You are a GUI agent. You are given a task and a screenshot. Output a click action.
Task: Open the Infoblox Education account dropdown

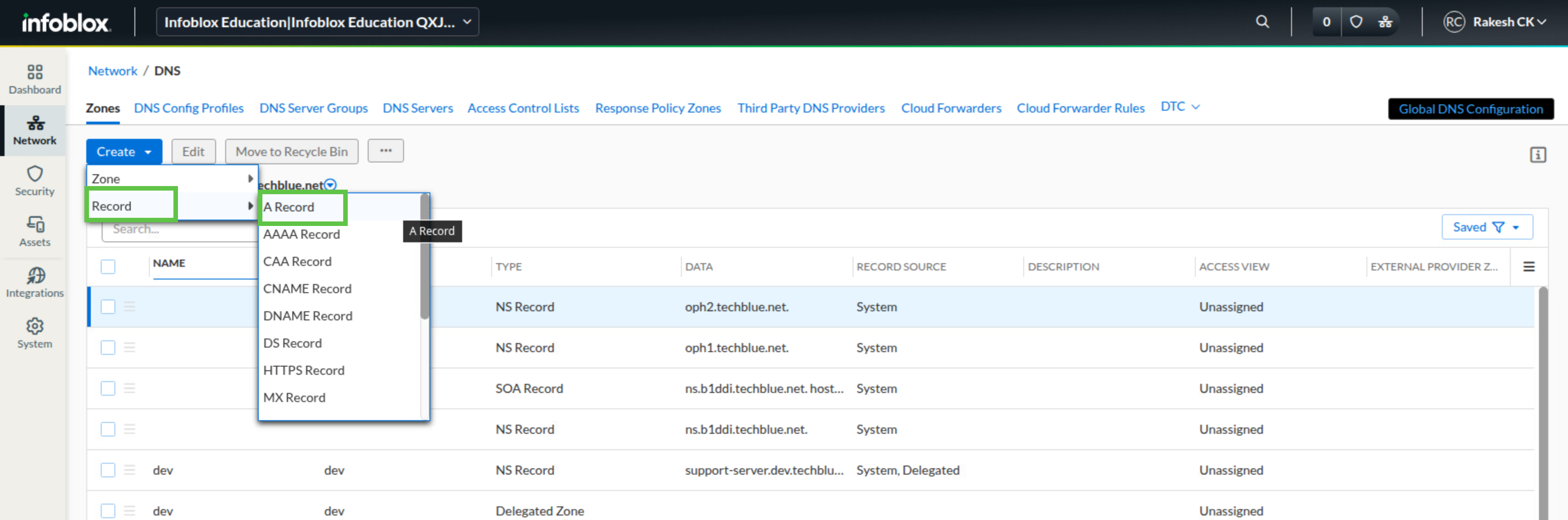point(317,22)
